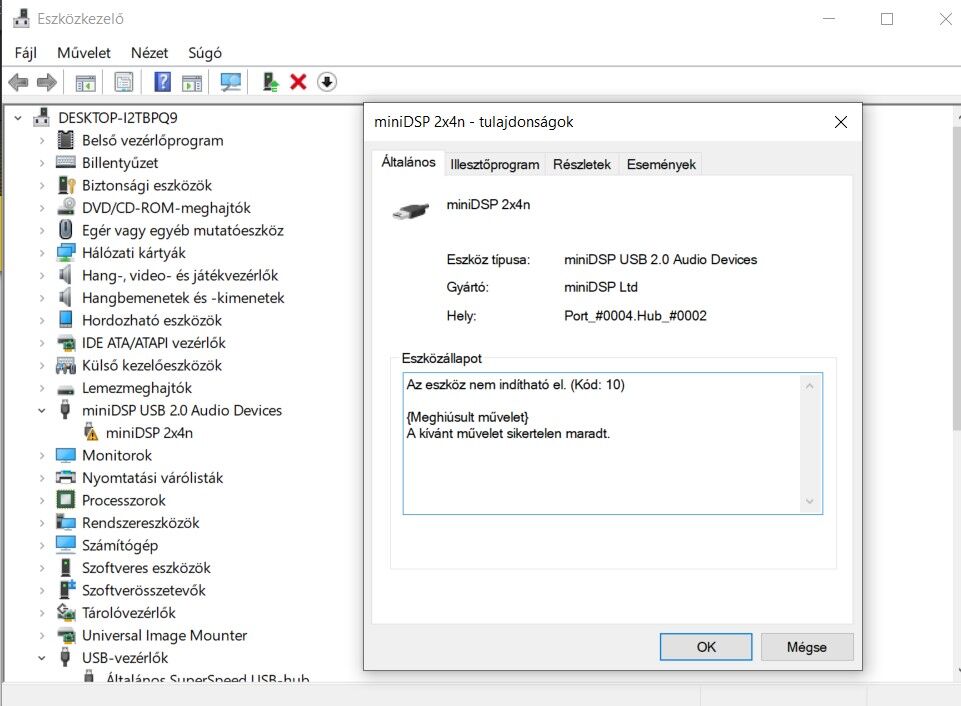Select the Hordozható eszközök tree item
Screen dimensions: 961x706
[x=152, y=320]
